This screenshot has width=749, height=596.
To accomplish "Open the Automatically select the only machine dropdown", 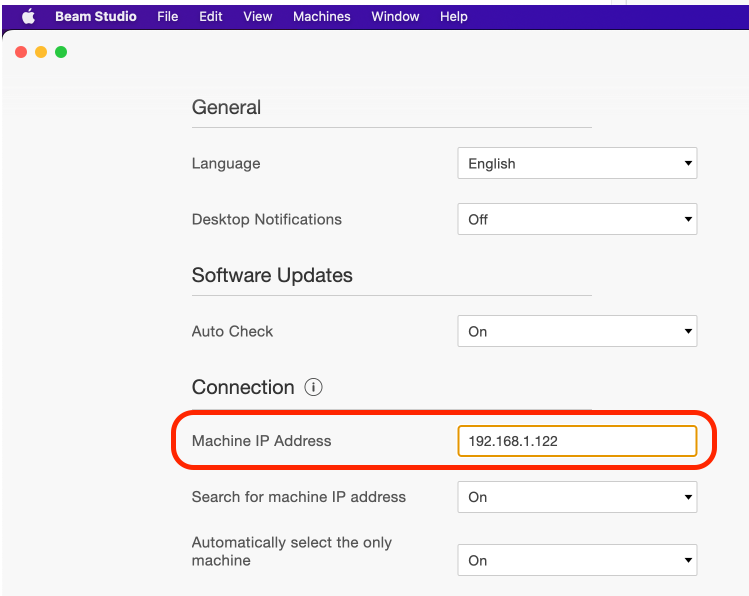I will pos(577,561).
